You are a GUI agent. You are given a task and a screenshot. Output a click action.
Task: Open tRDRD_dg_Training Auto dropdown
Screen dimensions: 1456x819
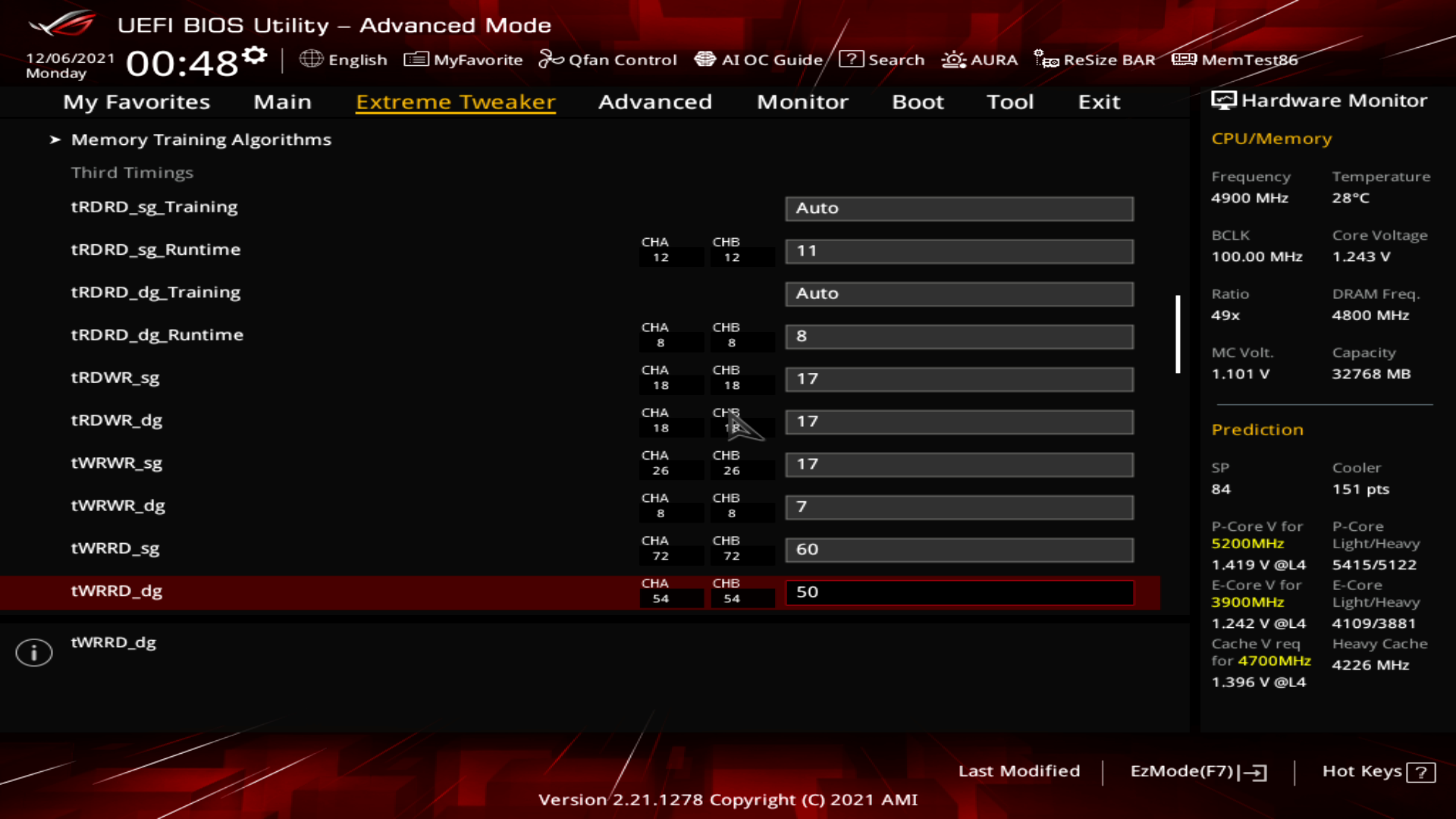click(959, 293)
